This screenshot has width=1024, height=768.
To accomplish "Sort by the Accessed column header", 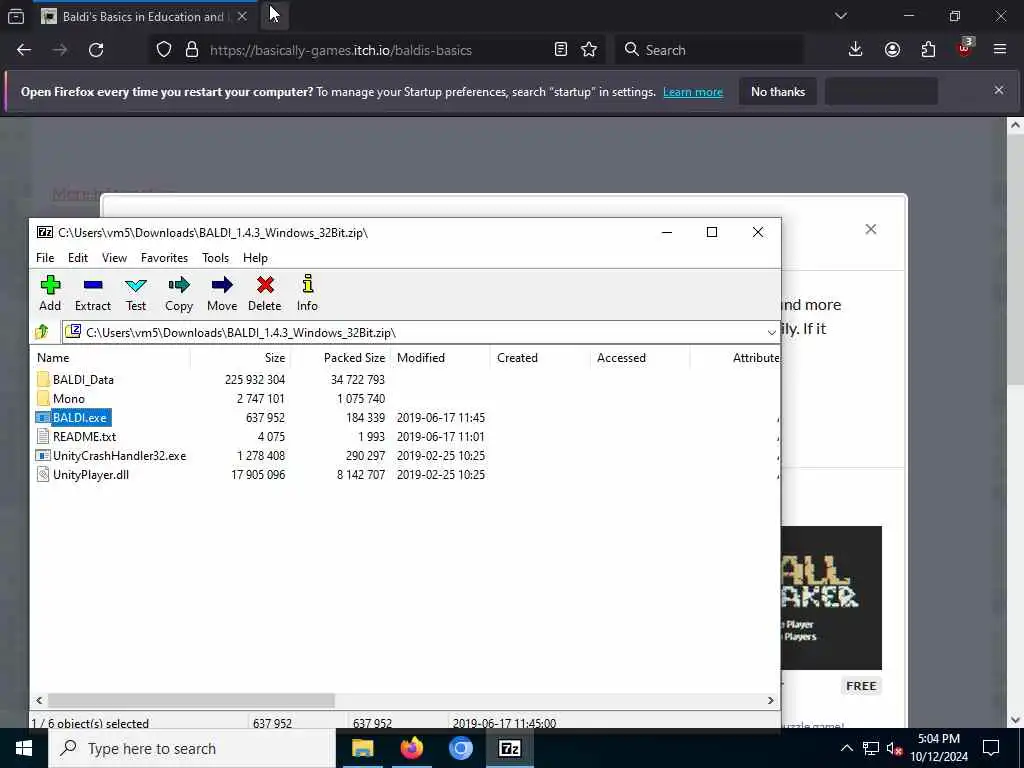I will [640, 358].
